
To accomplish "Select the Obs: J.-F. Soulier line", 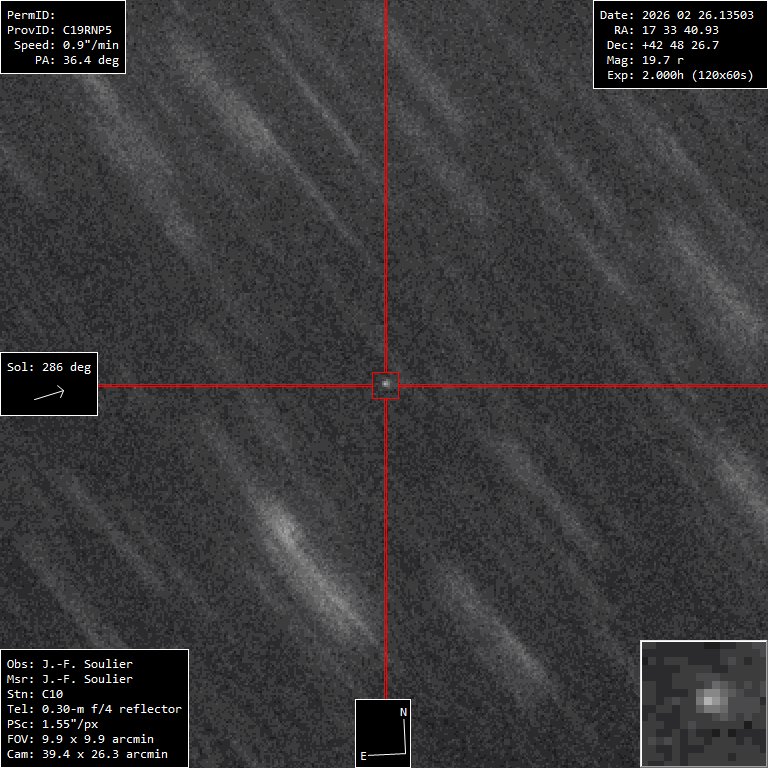I will [70, 664].
